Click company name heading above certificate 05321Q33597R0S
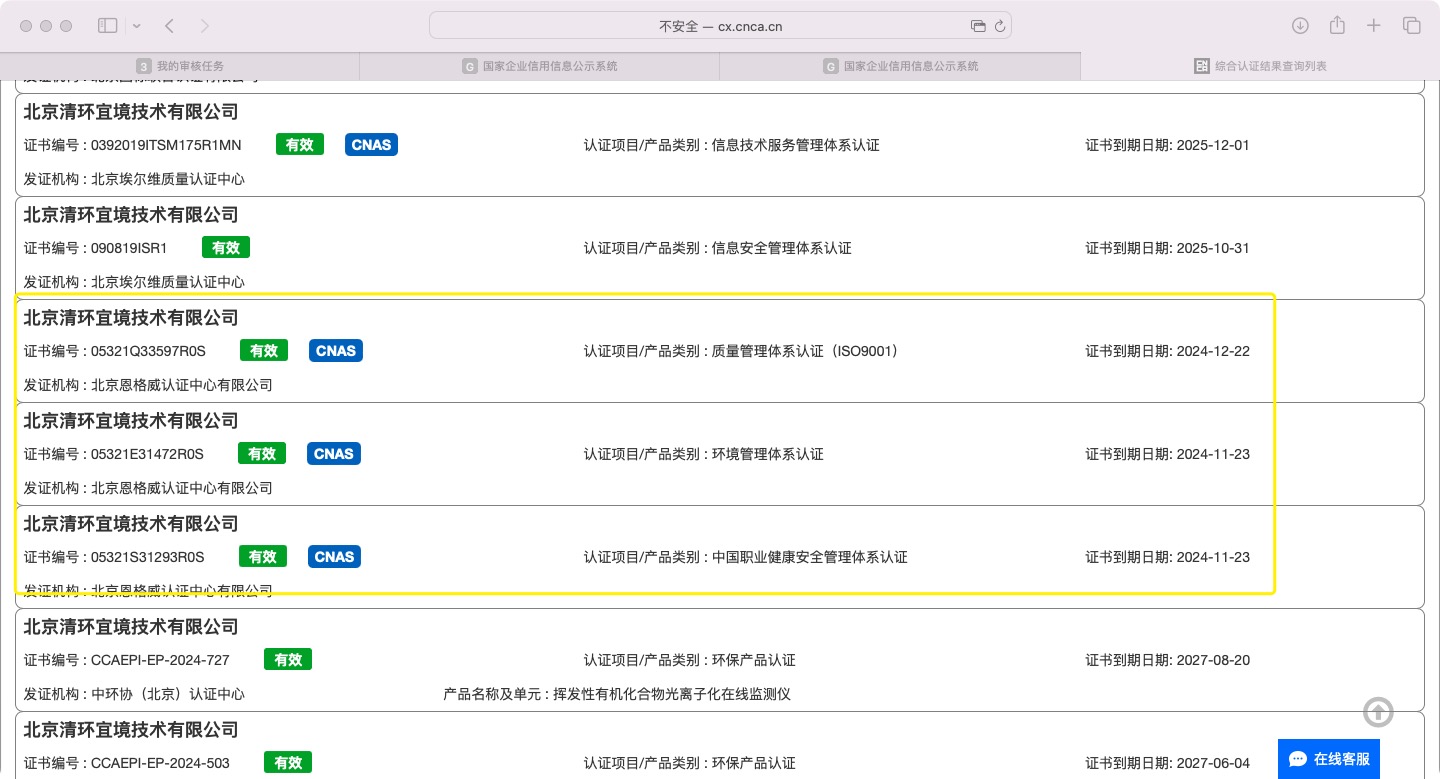Image resolution: width=1440 pixels, height=779 pixels. click(131, 318)
